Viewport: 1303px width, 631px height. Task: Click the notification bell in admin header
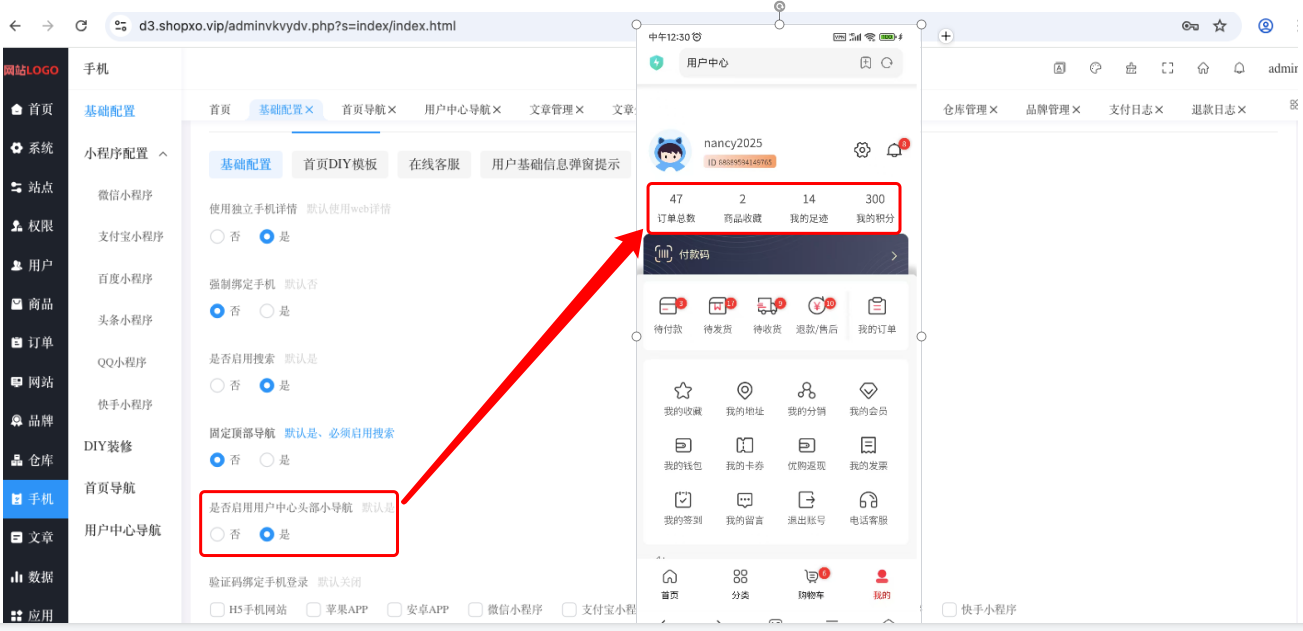point(1239,69)
